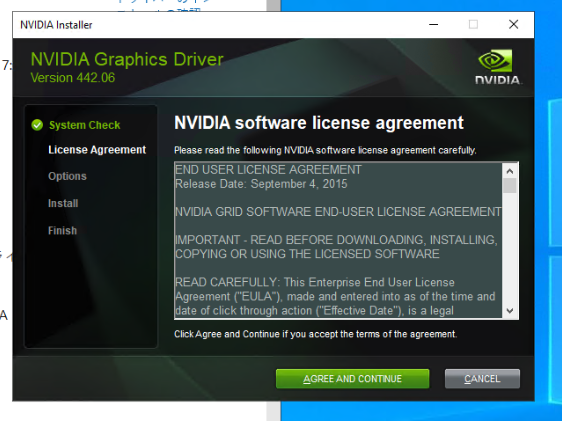Click the license text scrollbar thumb
Screen dimensions: 562x421
click(510, 186)
